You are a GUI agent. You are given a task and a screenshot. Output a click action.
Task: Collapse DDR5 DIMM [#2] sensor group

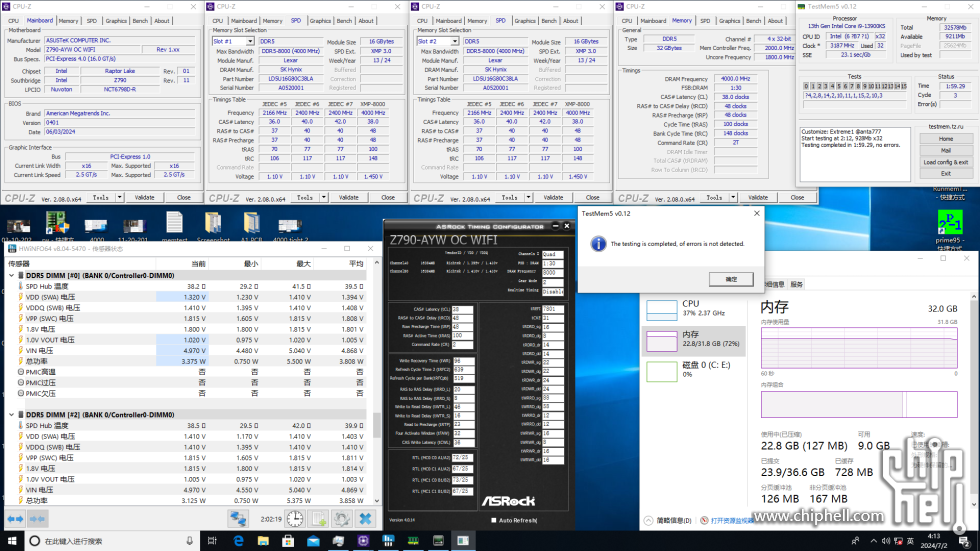11,415
